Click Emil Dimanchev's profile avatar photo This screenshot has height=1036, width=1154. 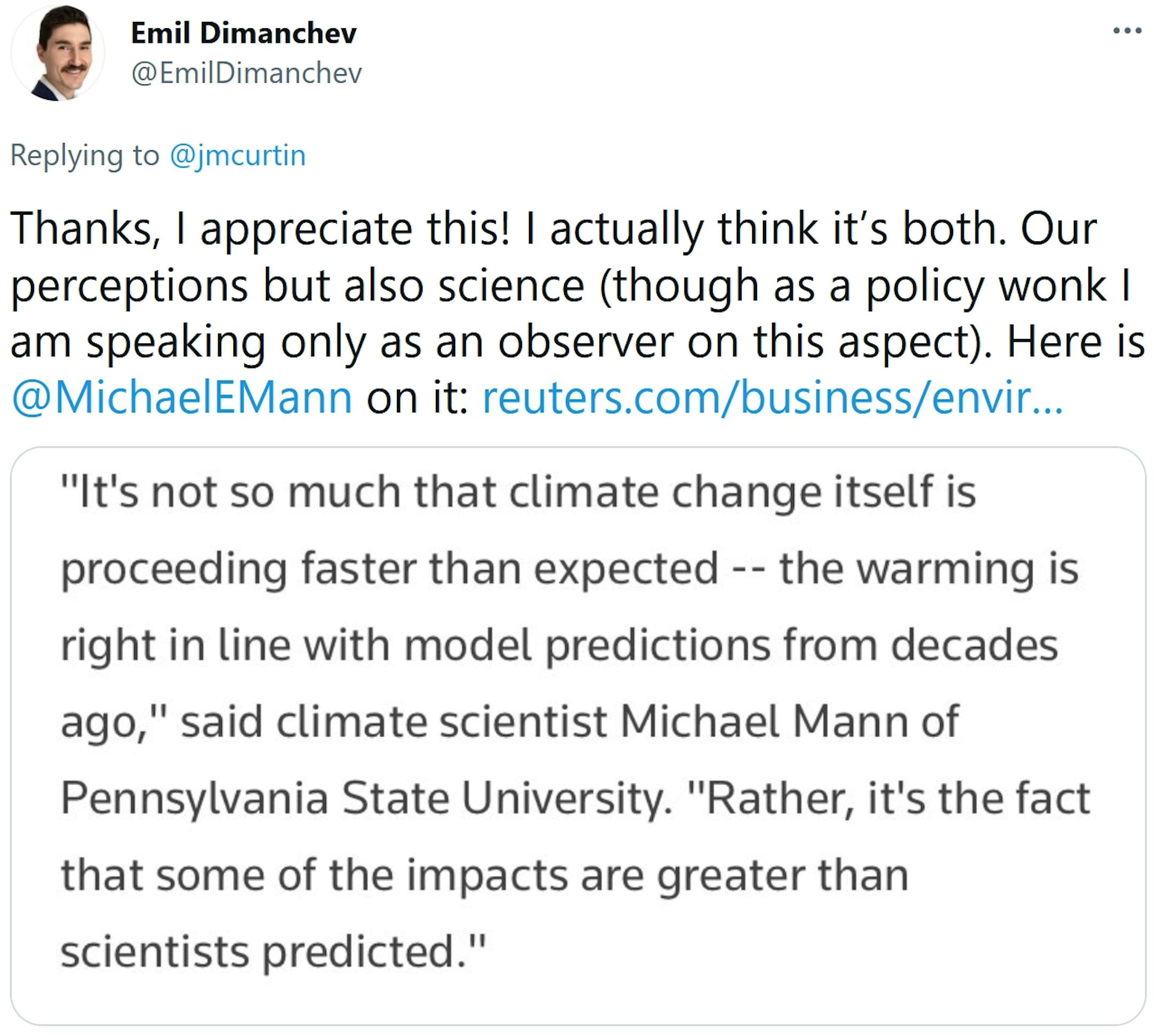tap(58, 52)
